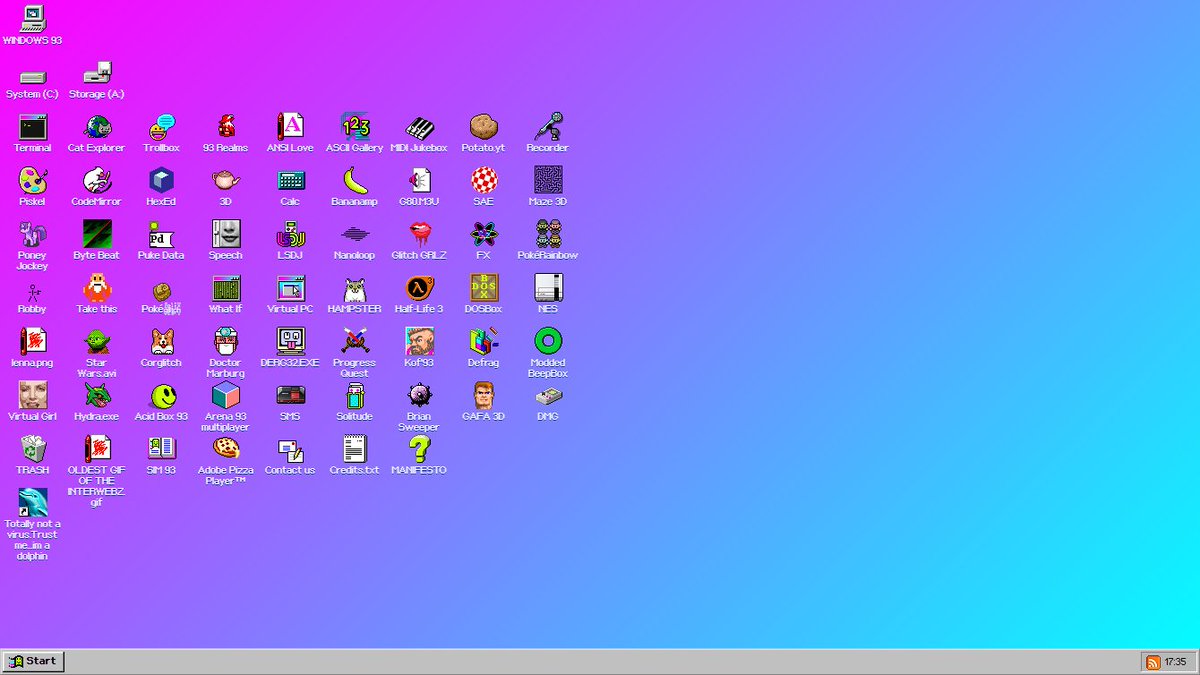Image resolution: width=1200 pixels, height=675 pixels.
Task: Launch the Calc calculator icon
Action: [290, 180]
